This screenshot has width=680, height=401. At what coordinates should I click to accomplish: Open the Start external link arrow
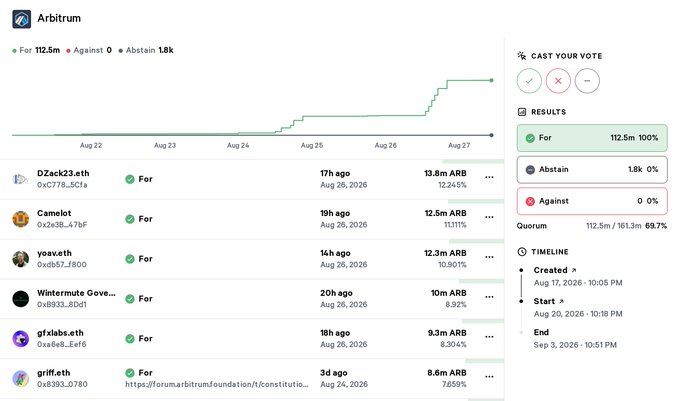561,301
